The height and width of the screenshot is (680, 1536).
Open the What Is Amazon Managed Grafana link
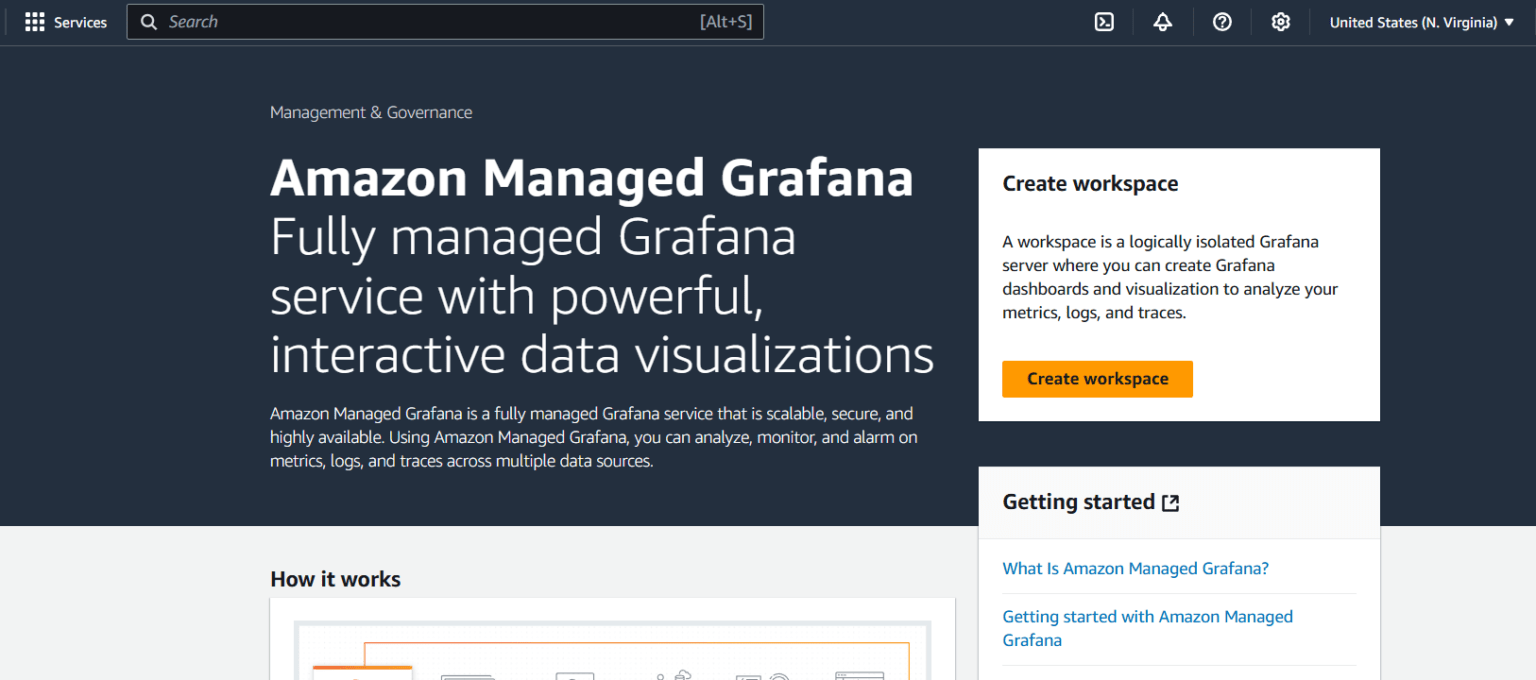click(1135, 568)
